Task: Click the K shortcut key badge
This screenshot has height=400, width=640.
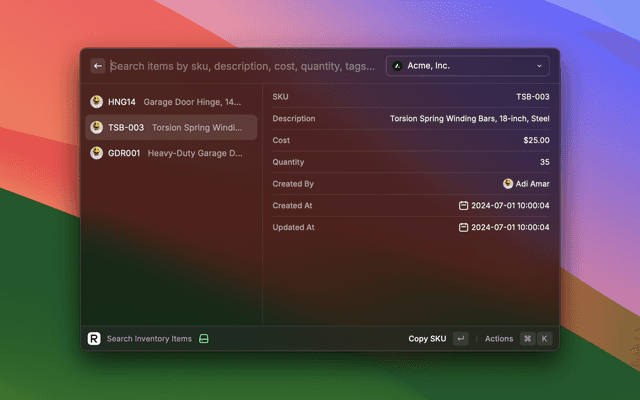Action: point(545,339)
